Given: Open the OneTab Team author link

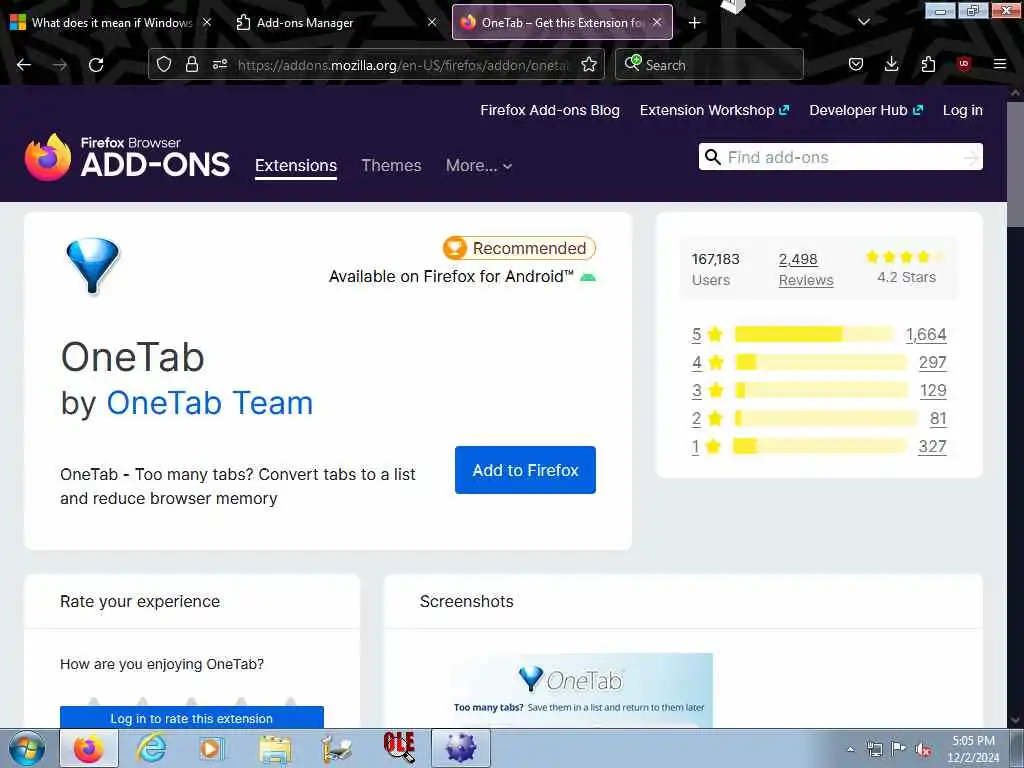Looking at the screenshot, I should pos(210,403).
